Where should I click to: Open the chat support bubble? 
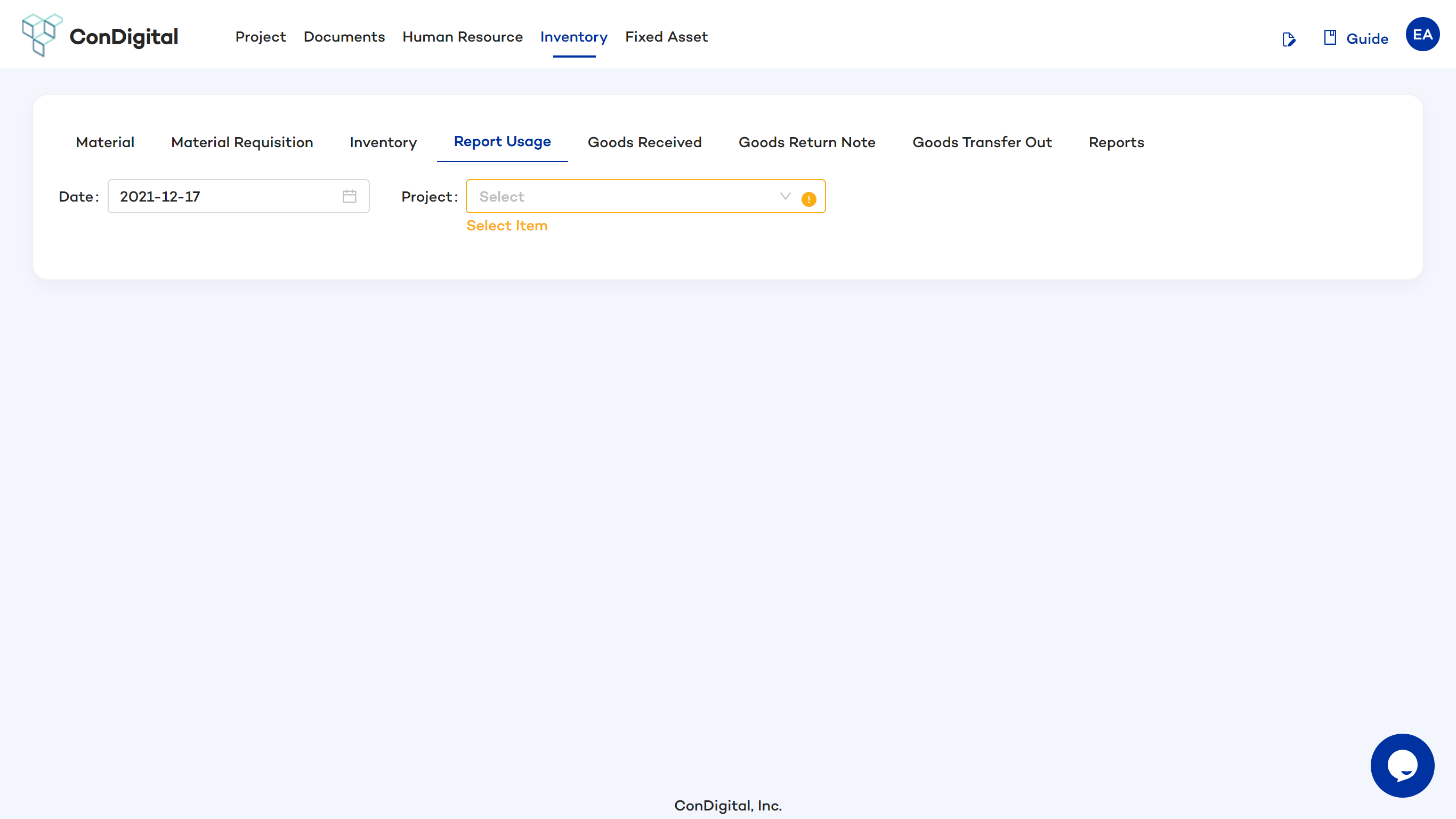1402,765
